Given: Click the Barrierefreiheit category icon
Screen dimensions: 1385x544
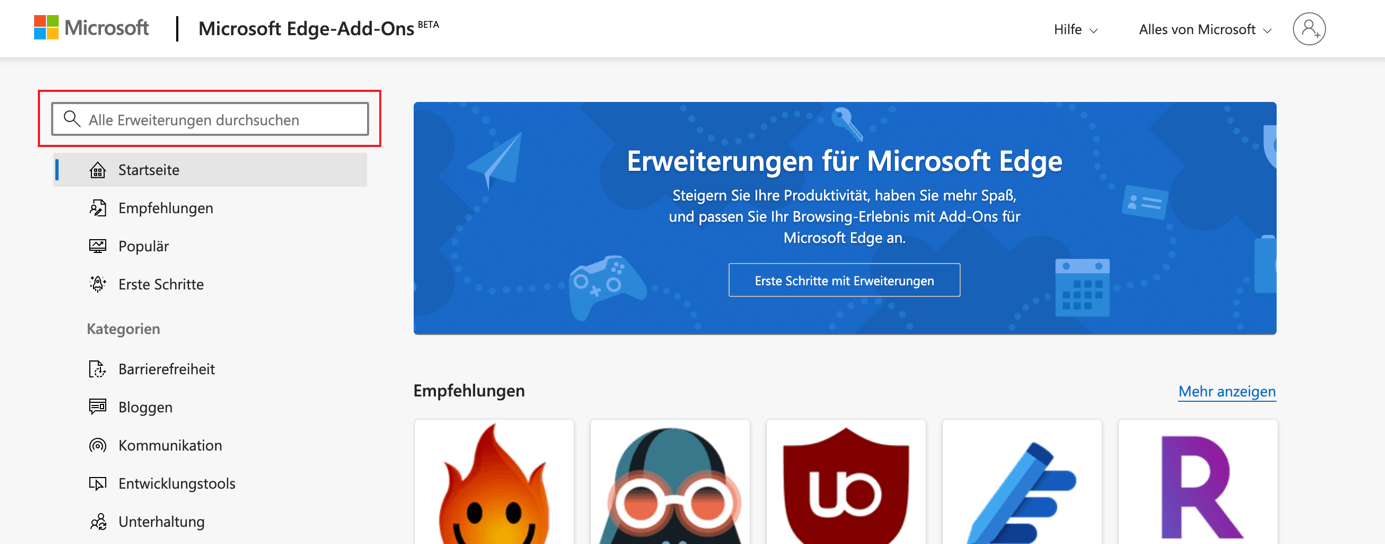Looking at the screenshot, I should 98,369.
